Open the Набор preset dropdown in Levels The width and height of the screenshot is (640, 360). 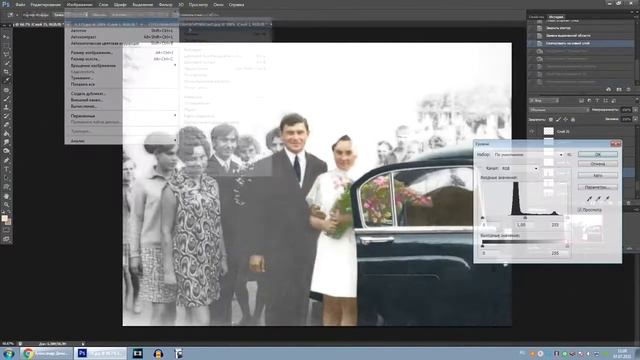click(x=528, y=155)
